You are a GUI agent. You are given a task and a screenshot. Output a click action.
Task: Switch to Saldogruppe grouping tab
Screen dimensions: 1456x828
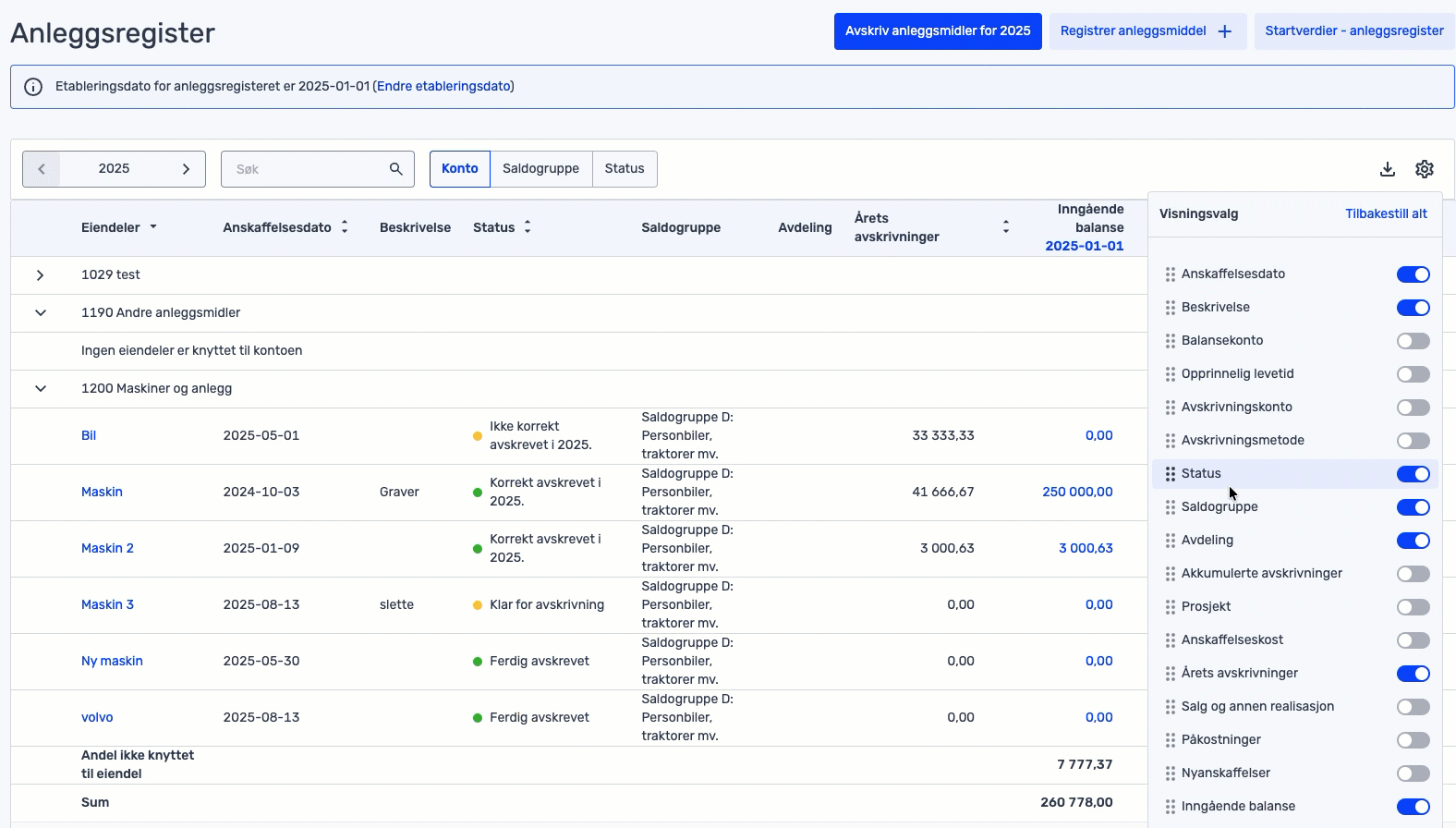[540, 169]
